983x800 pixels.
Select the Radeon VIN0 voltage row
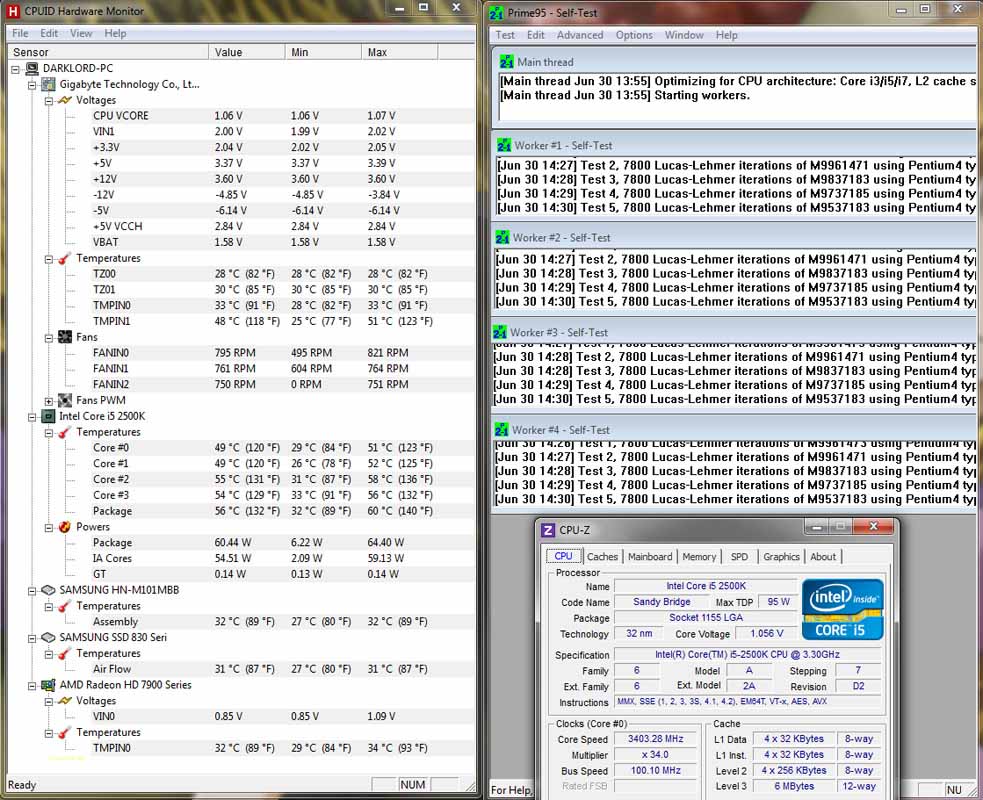[x=282, y=716]
